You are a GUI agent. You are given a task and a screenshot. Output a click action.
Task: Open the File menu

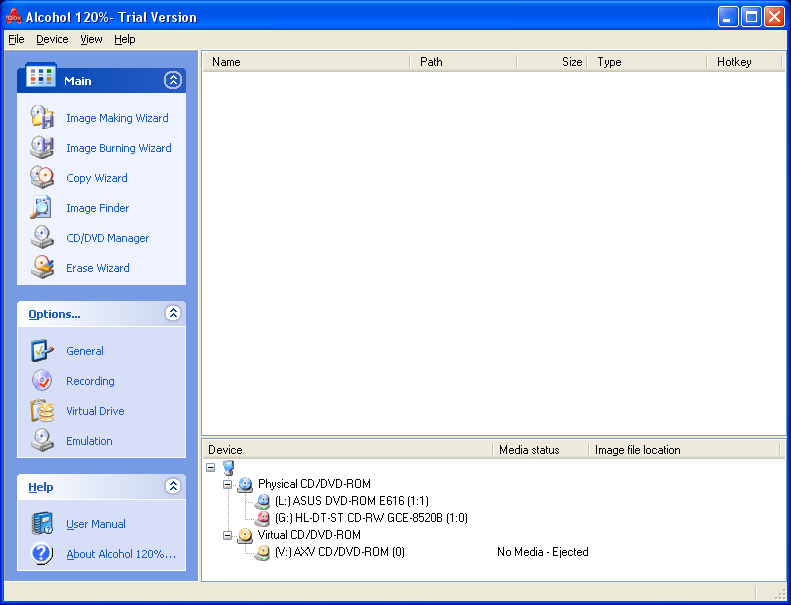[16, 39]
